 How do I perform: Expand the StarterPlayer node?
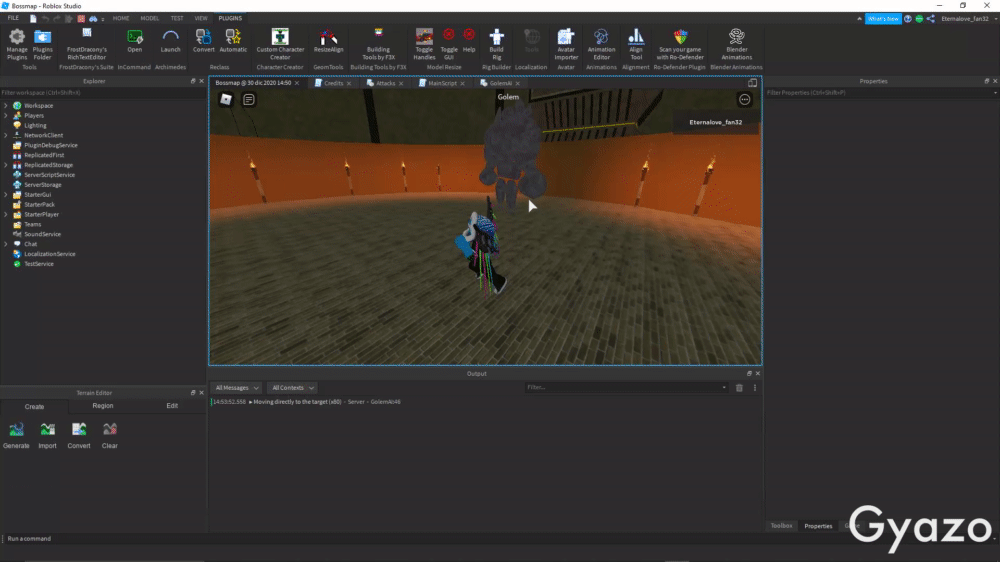tap(6, 214)
